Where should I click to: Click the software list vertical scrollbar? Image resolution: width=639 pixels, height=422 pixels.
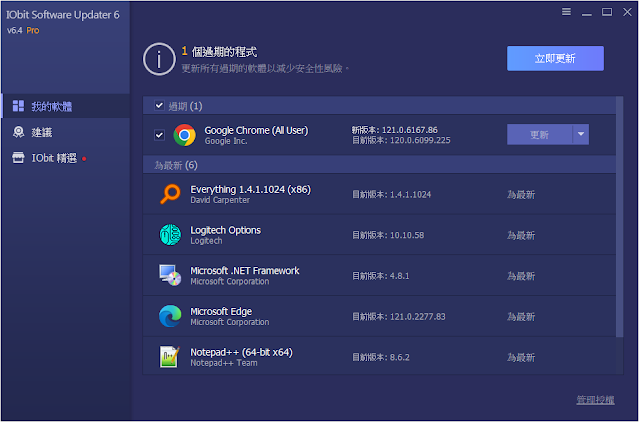point(619,217)
